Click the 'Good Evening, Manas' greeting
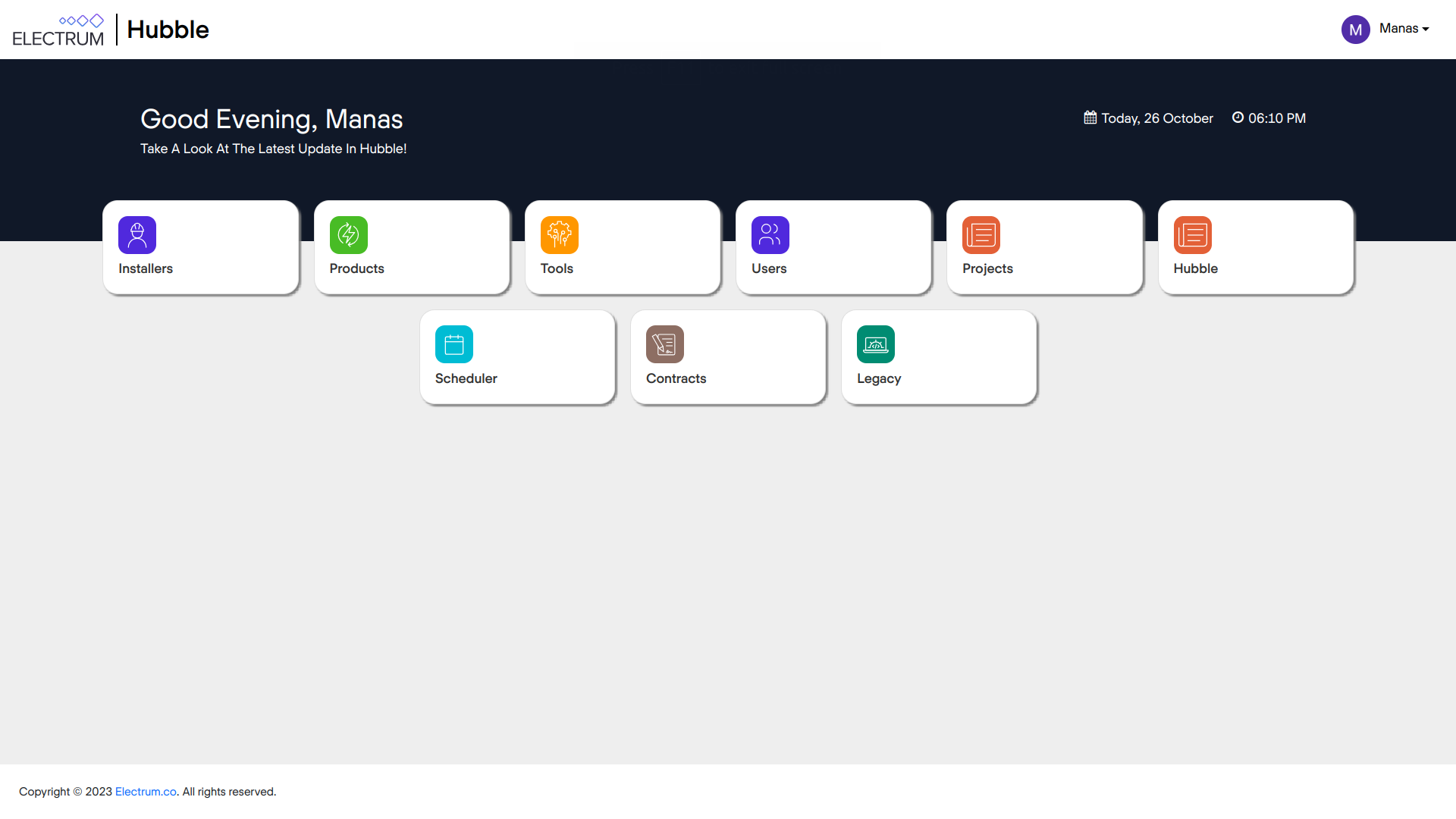The height and width of the screenshot is (819, 1456). (x=271, y=119)
